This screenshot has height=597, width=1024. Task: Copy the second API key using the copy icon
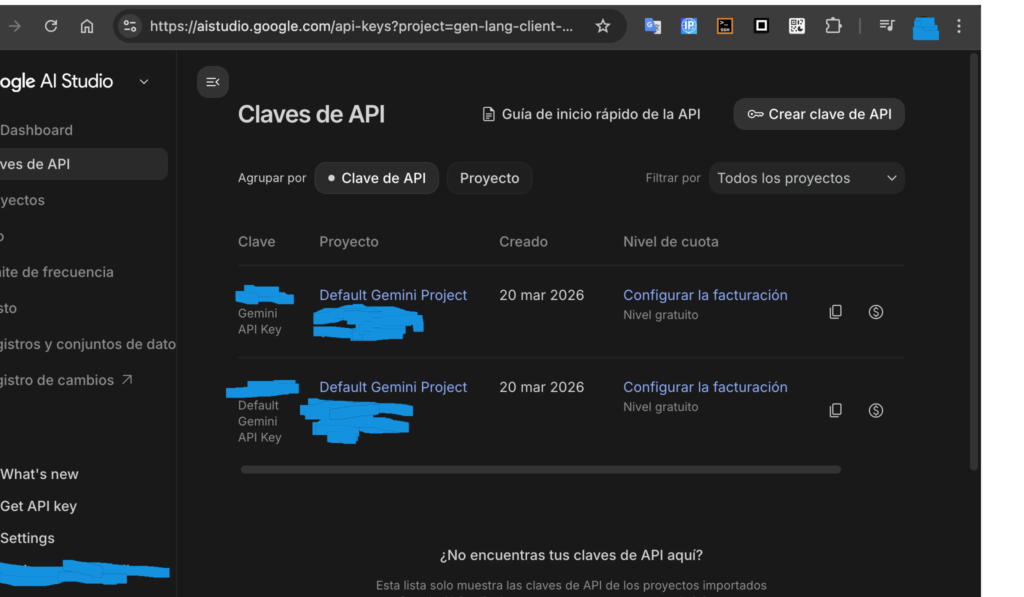[x=836, y=410]
